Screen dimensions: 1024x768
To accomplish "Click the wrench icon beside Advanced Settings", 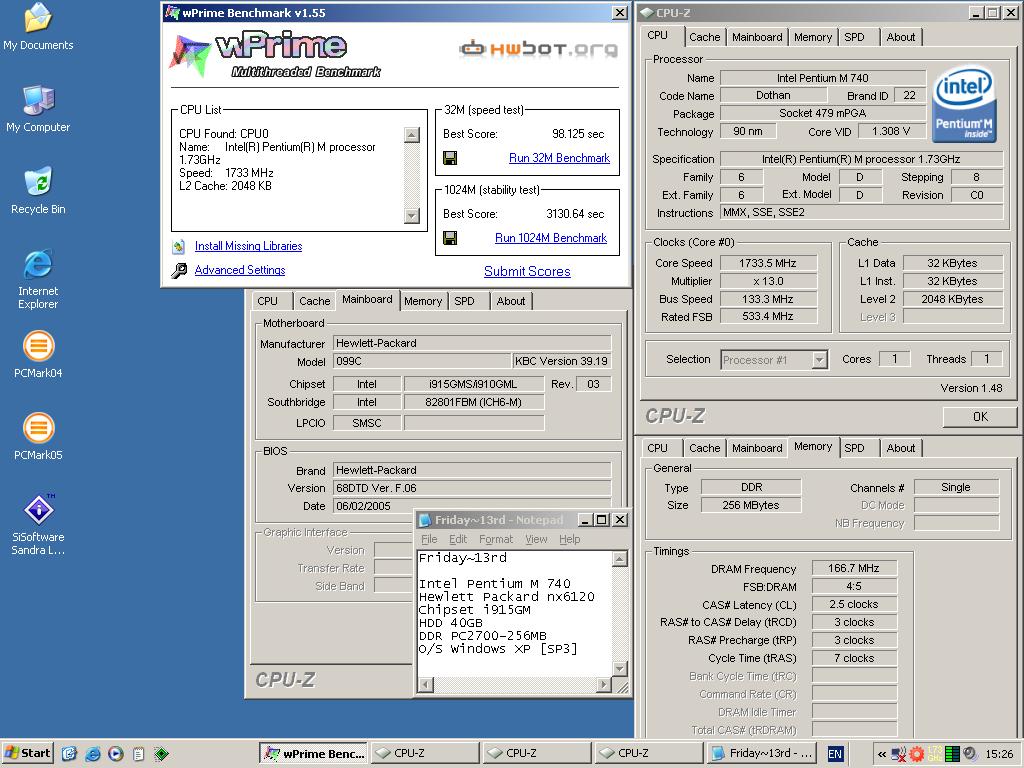I will [179, 270].
